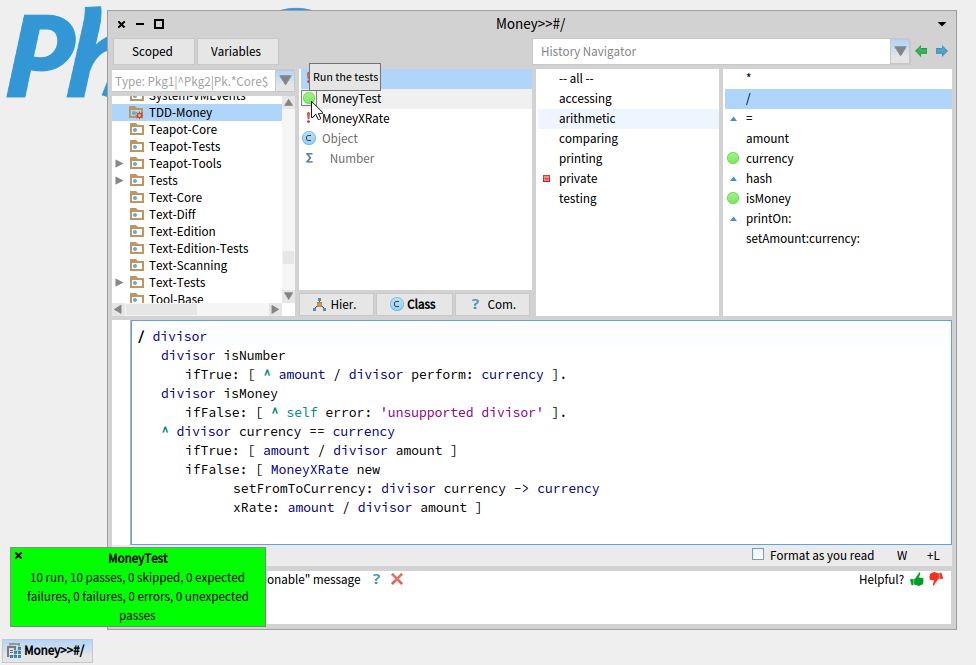976x665 pixels.
Task: Run tests via MoneyTest green circle icon
Action: [x=309, y=98]
